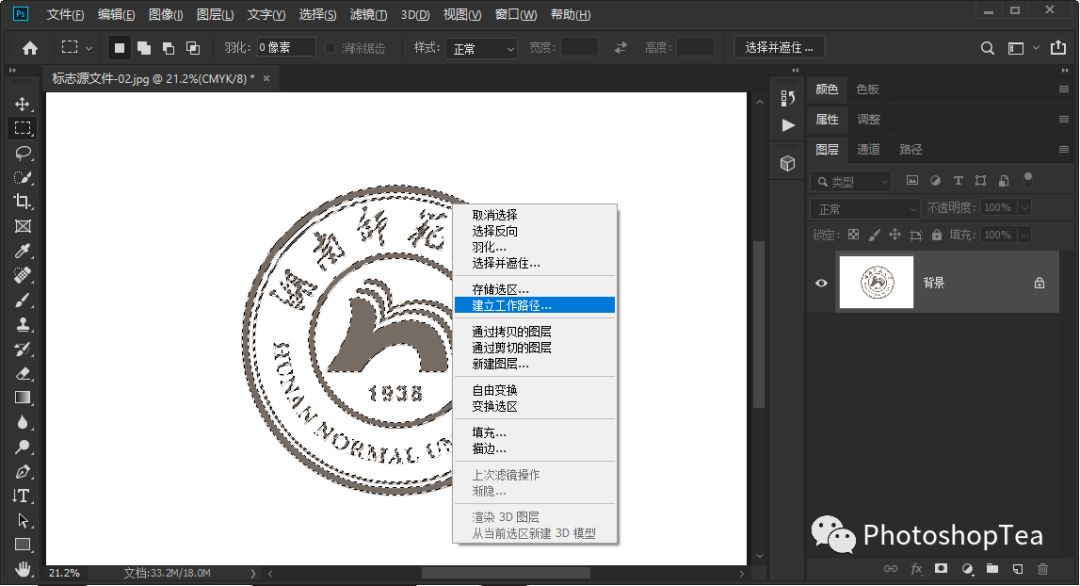Click the Home icon in options bar

30,48
